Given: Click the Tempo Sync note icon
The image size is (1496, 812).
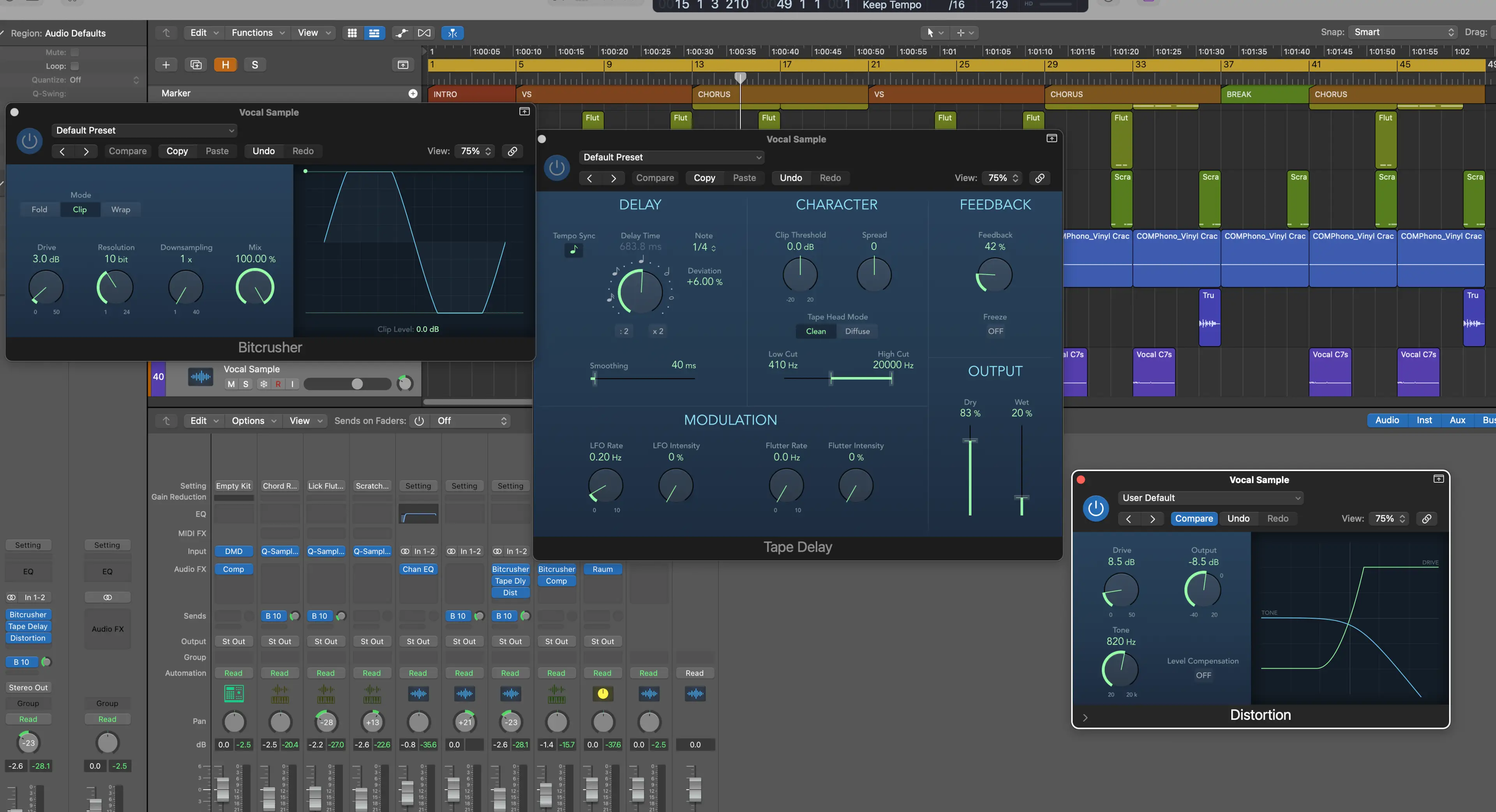Looking at the screenshot, I should coord(573,250).
